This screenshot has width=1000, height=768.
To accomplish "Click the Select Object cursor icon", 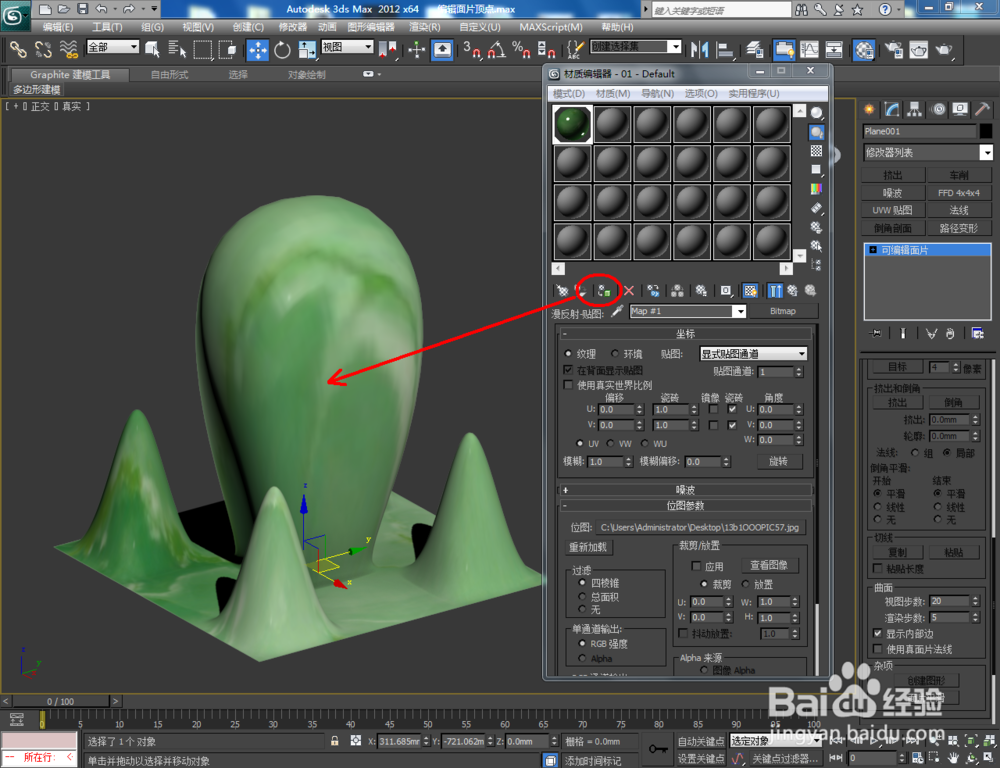I will pos(152,50).
